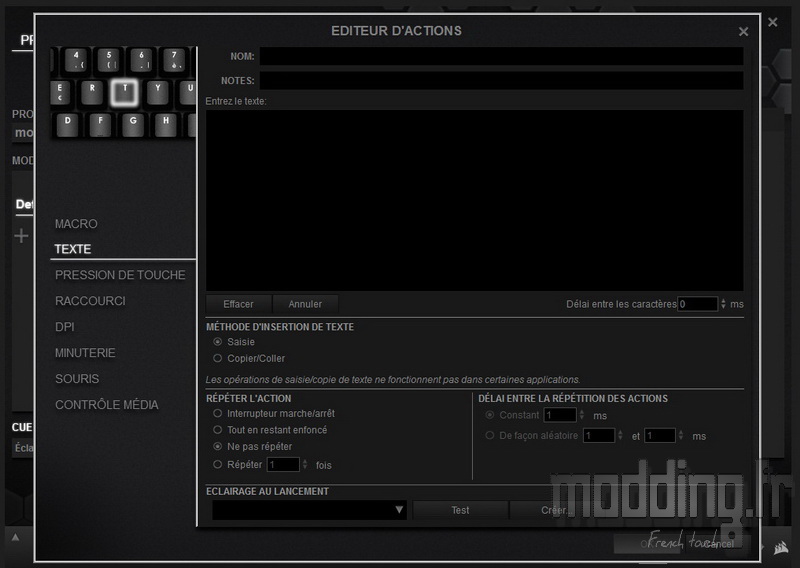Add new item with plus icon
The width and height of the screenshot is (800, 568).
click(21, 236)
